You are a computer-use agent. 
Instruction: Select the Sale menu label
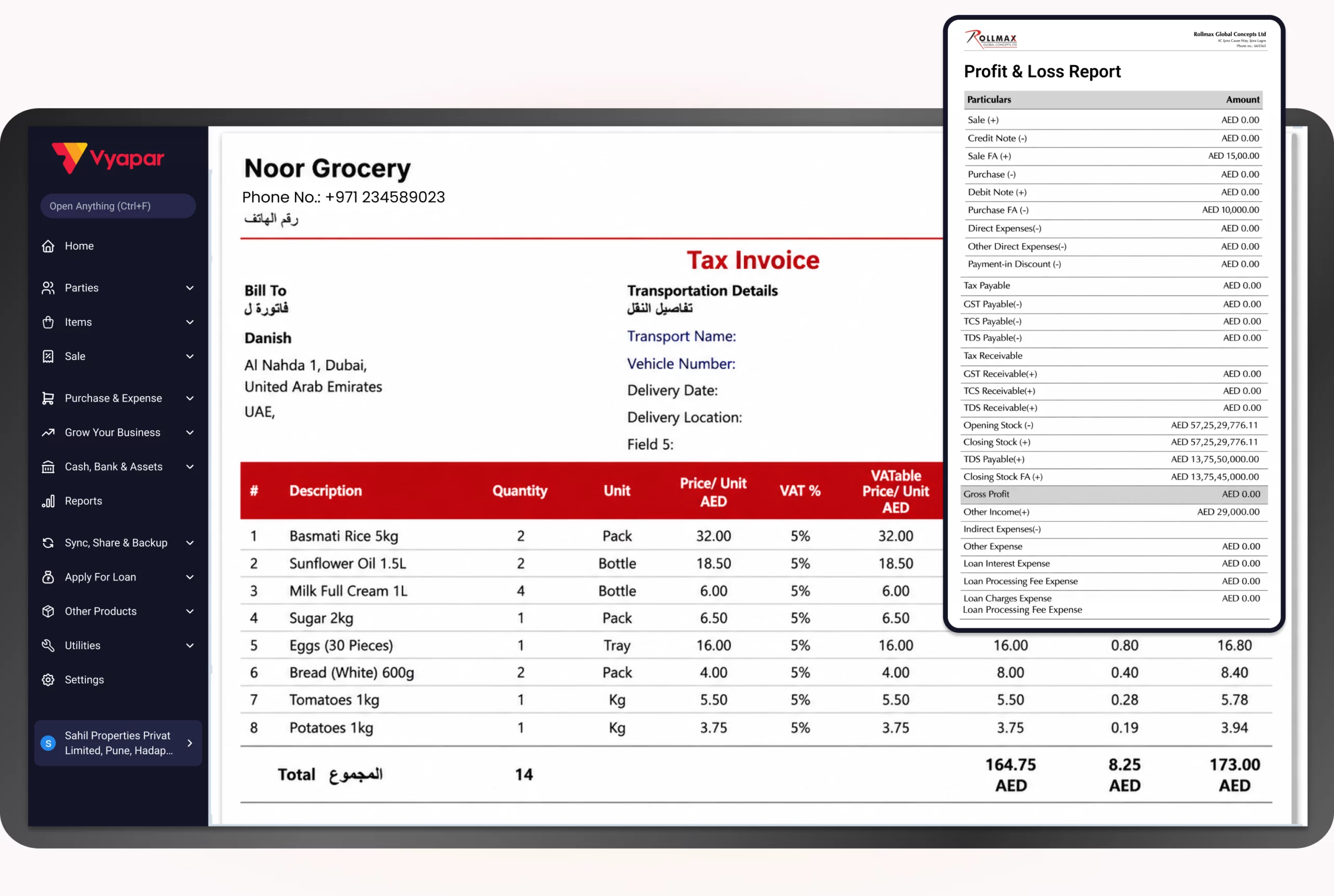coord(75,356)
